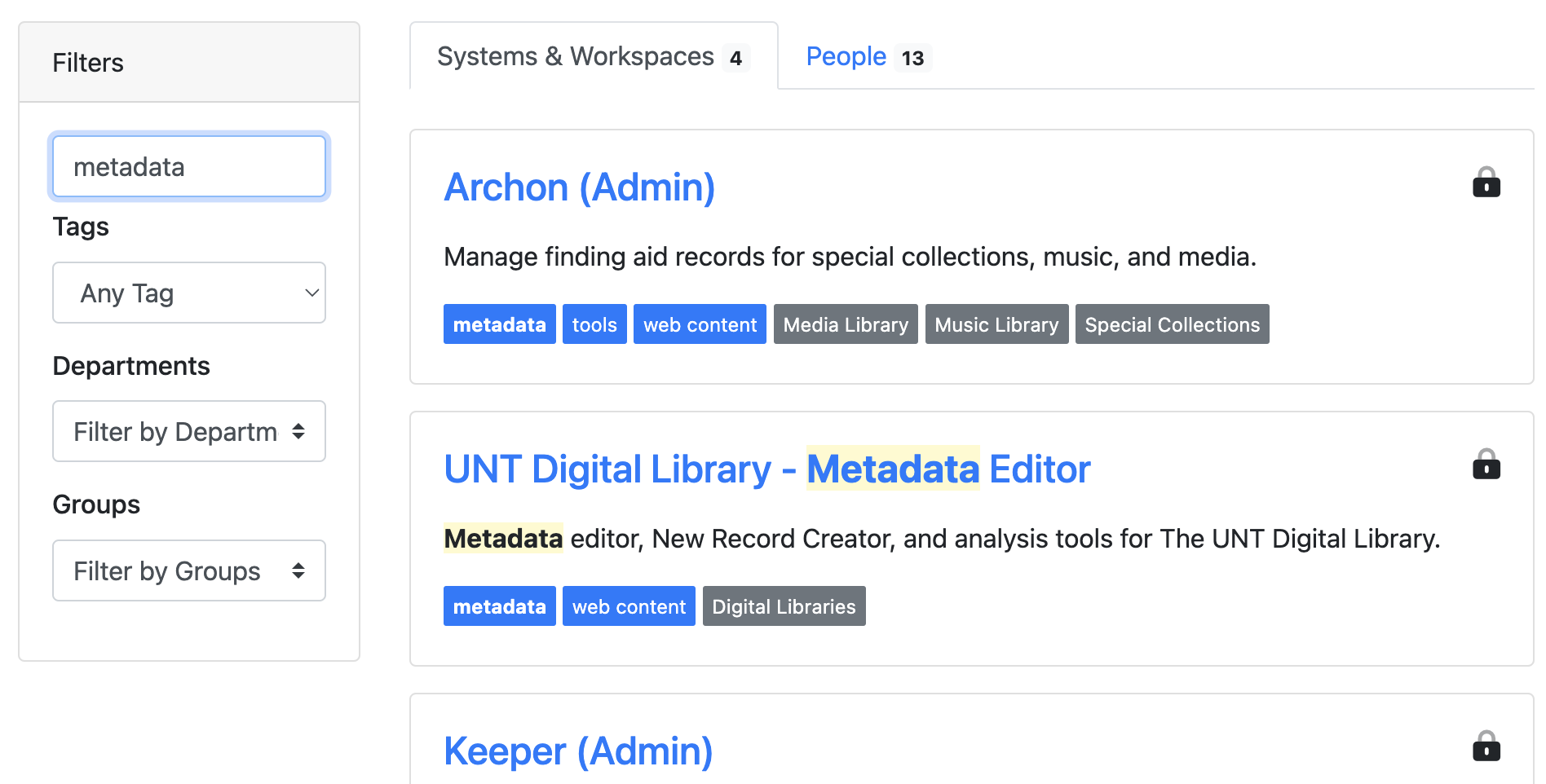Click the Music Library department badge
Image resolution: width=1546 pixels, height=784 pixels.
coord(996,324)
